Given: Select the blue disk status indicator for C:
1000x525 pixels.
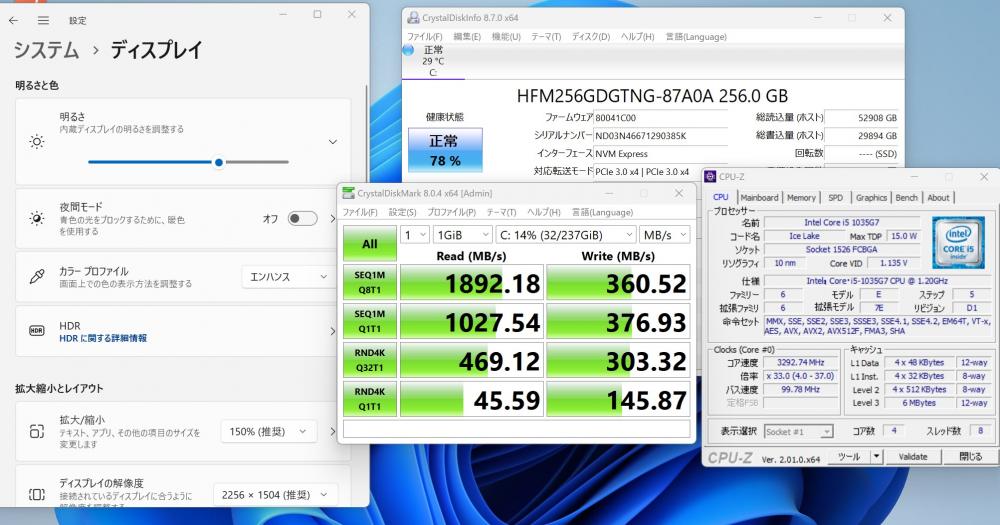Looking at the screenshot, I should click(409, 50).
